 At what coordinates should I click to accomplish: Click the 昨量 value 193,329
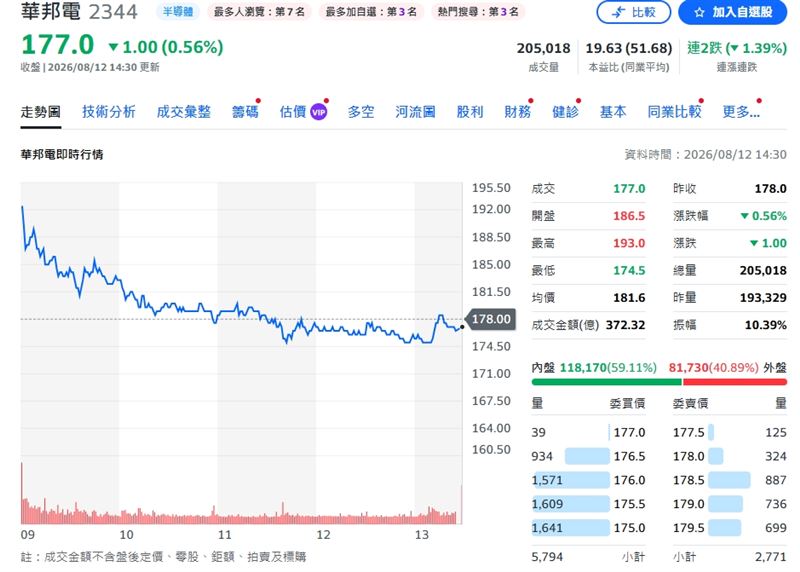(x=763, y=297)
